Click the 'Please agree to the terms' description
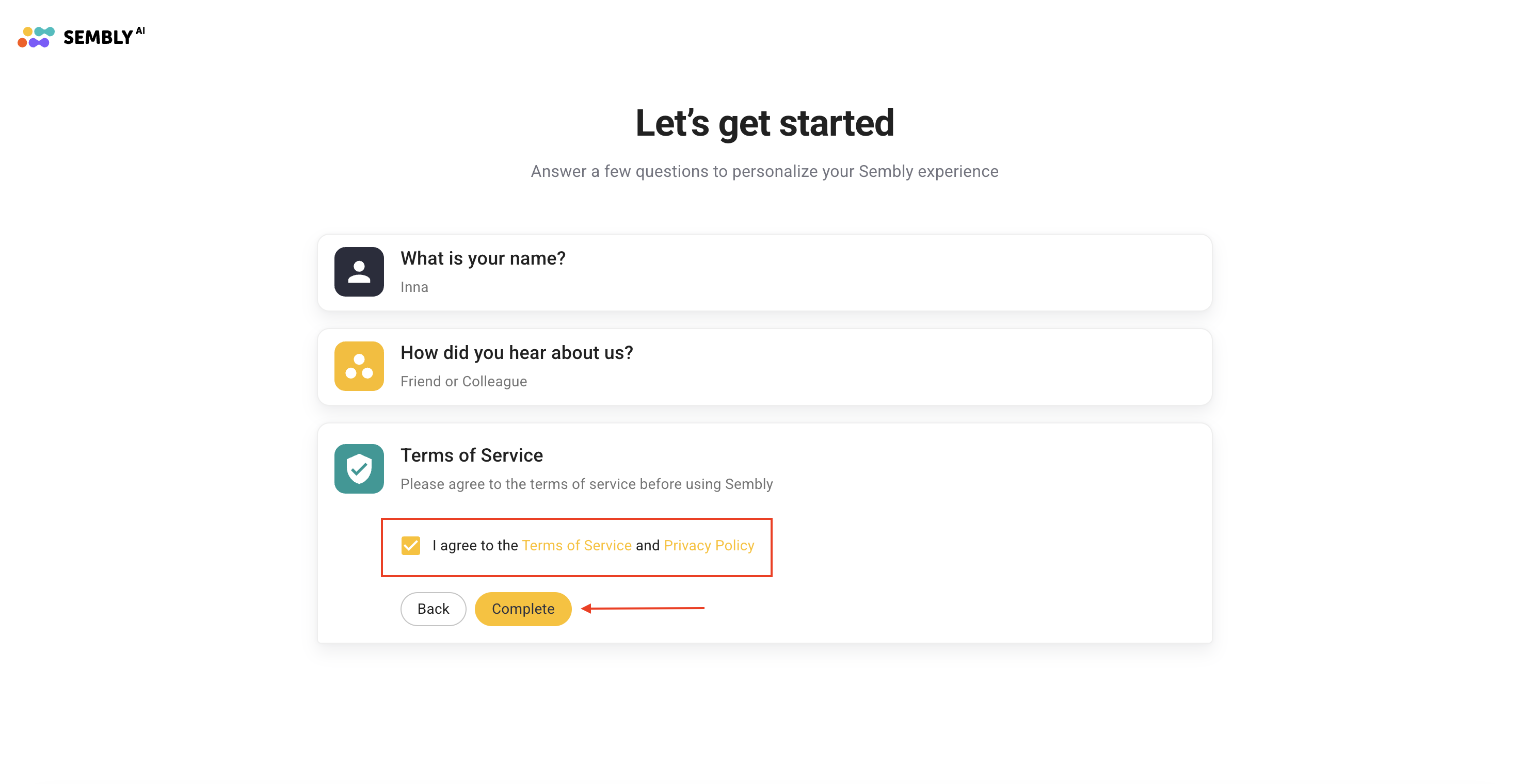The width and height of the screenshot is (1537, 784). pyautogui.click(x=586, y=484)
